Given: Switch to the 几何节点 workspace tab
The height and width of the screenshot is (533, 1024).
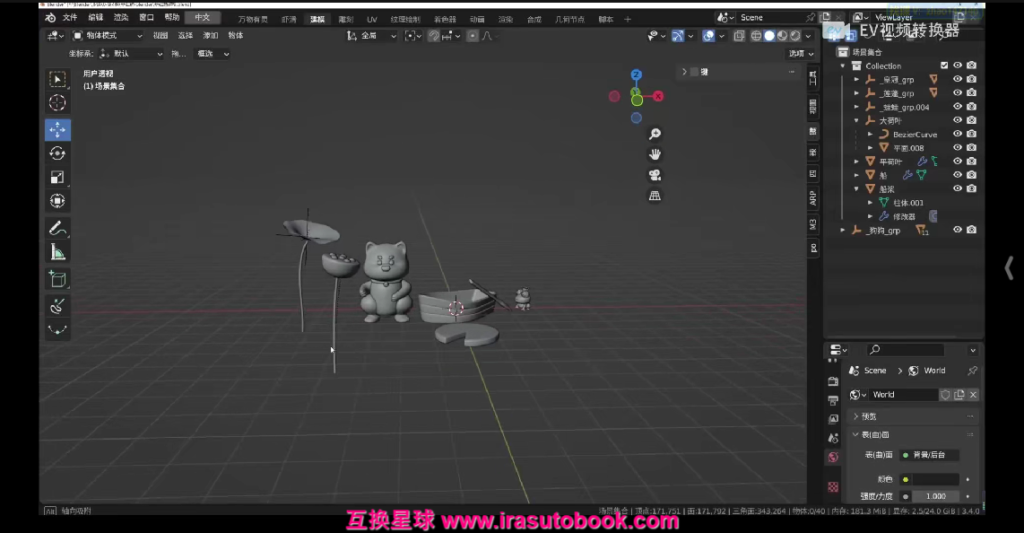Looking at the screenshot, I should 569,20.
